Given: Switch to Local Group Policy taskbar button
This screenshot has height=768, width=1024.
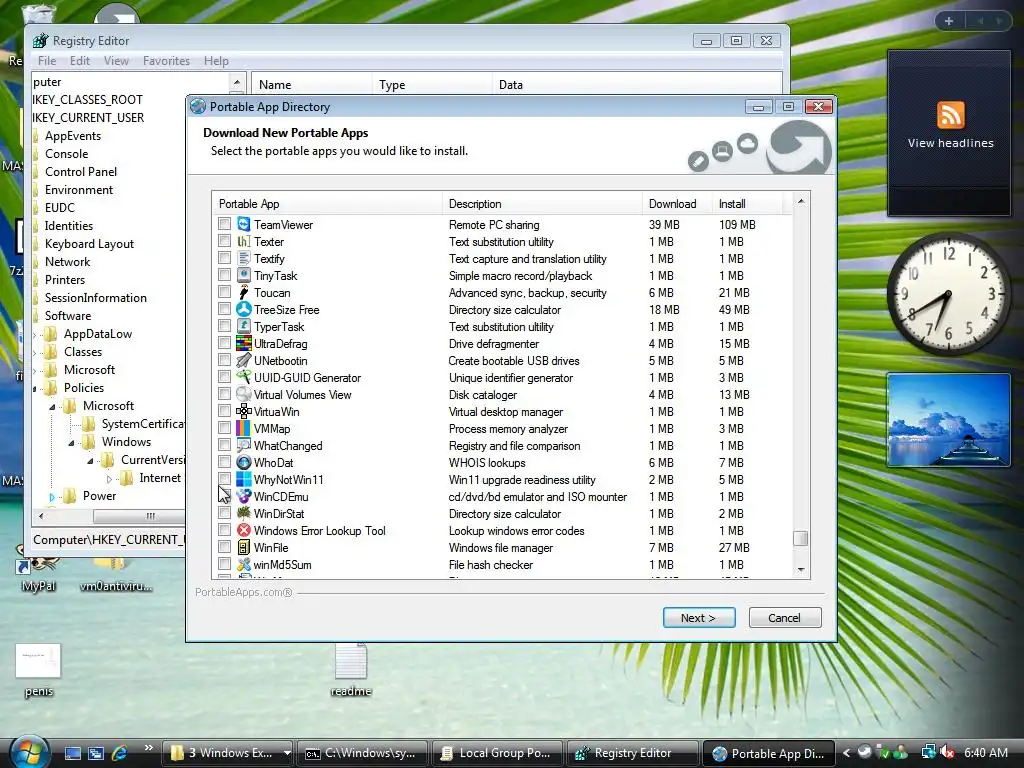Looking at the screenshot, I should [496, 753].
